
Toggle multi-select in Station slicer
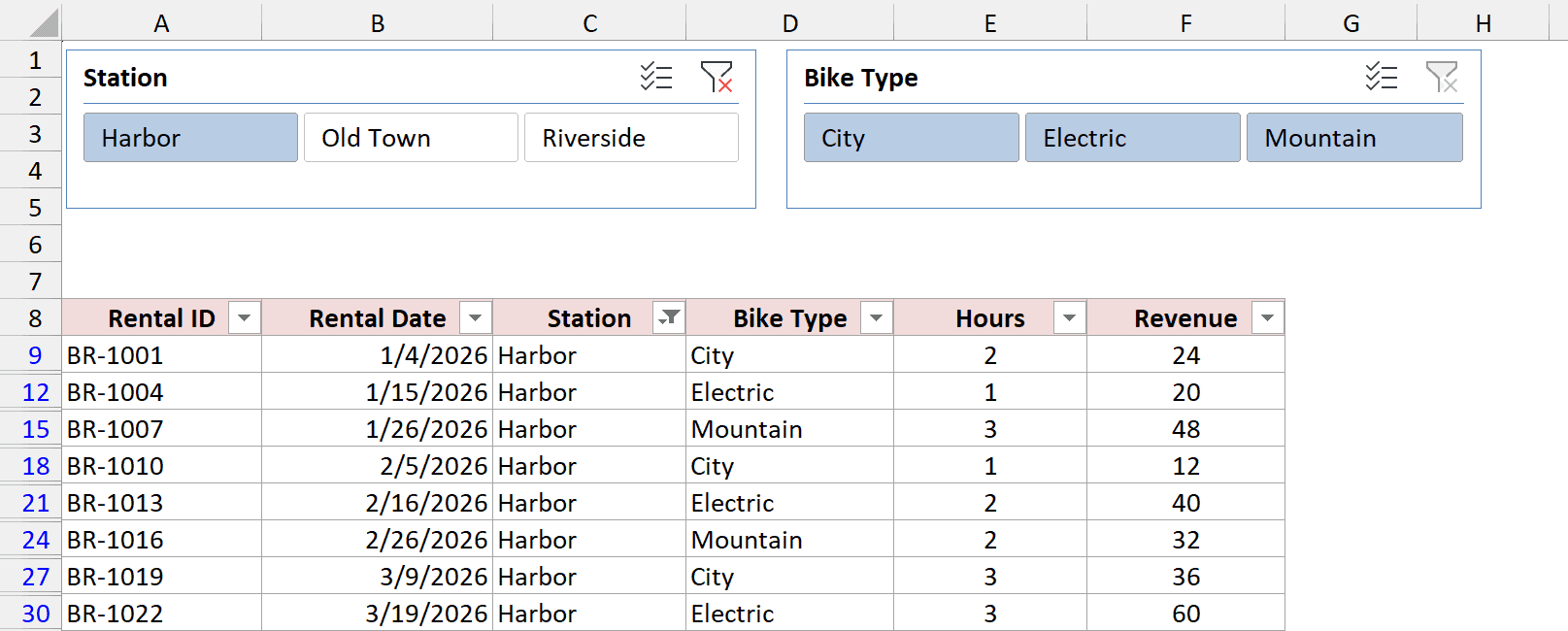(x=656, y=76)
